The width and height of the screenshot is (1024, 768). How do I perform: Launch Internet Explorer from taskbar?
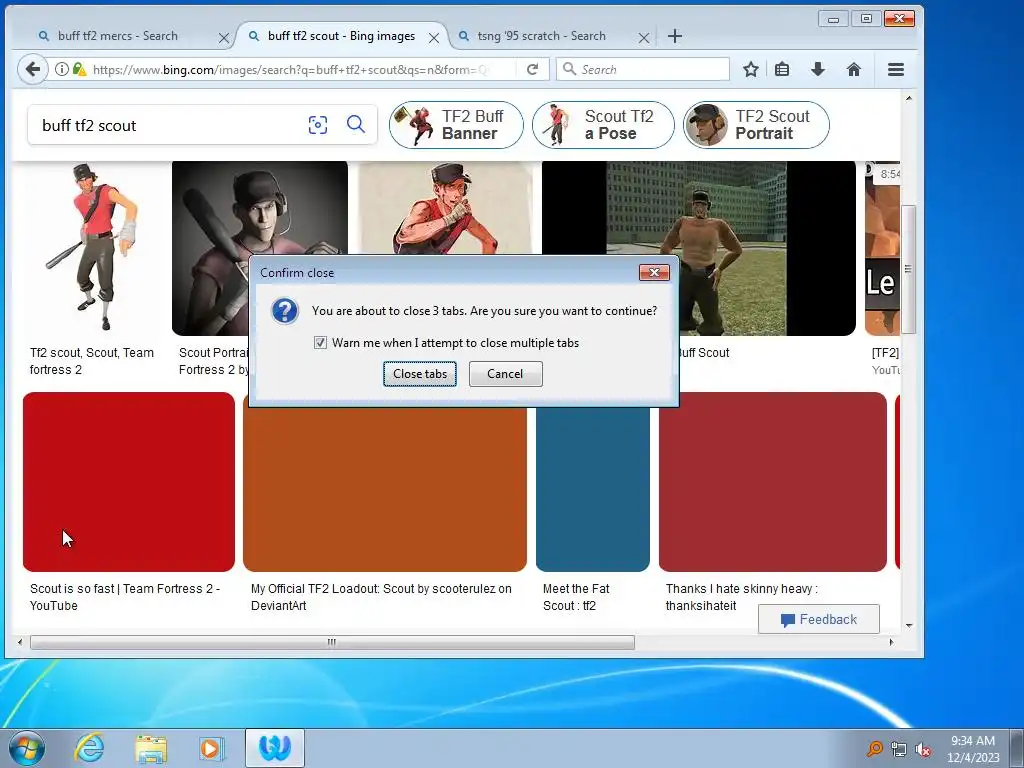(x=89, y=748)
